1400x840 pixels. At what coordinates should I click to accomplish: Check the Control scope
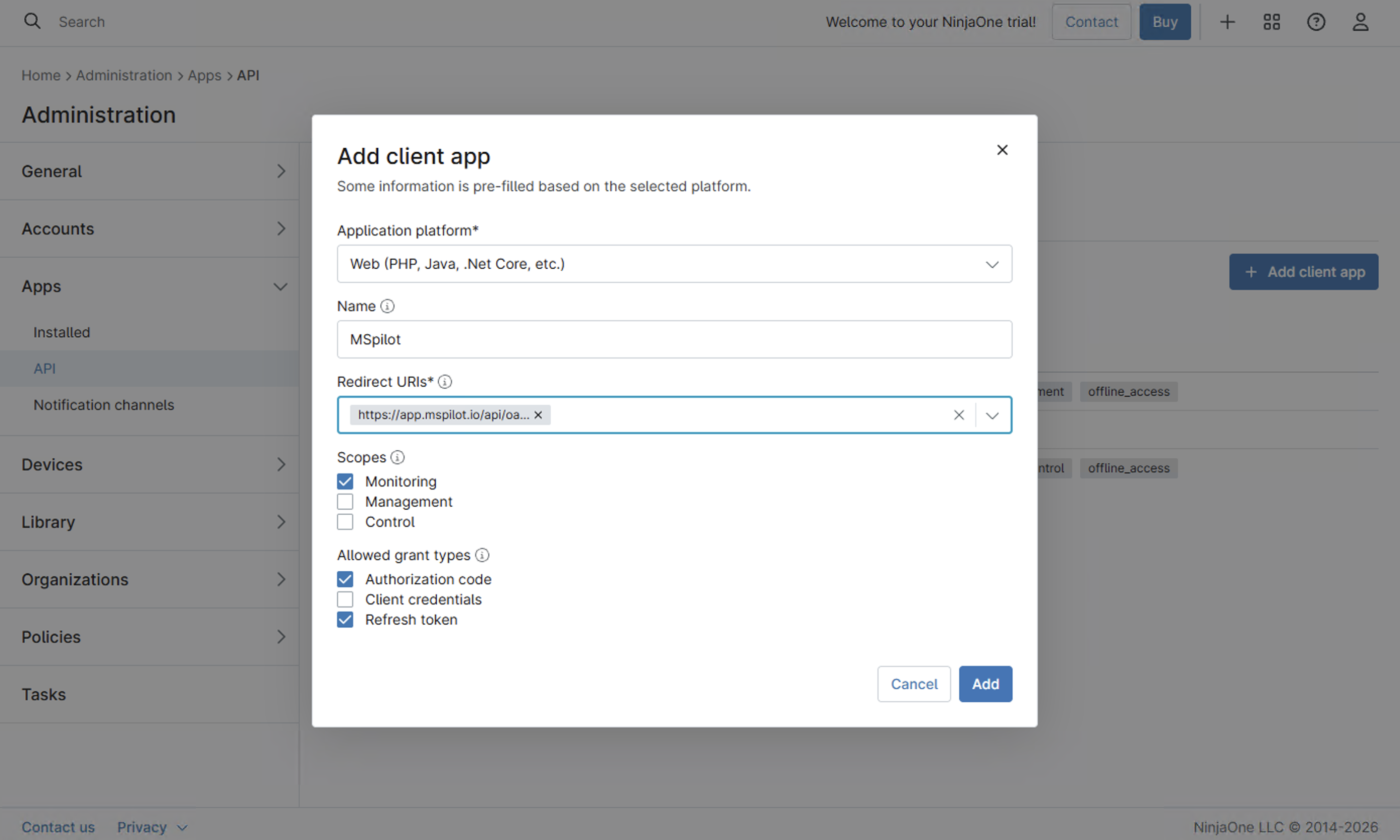[x=345, y=522]
